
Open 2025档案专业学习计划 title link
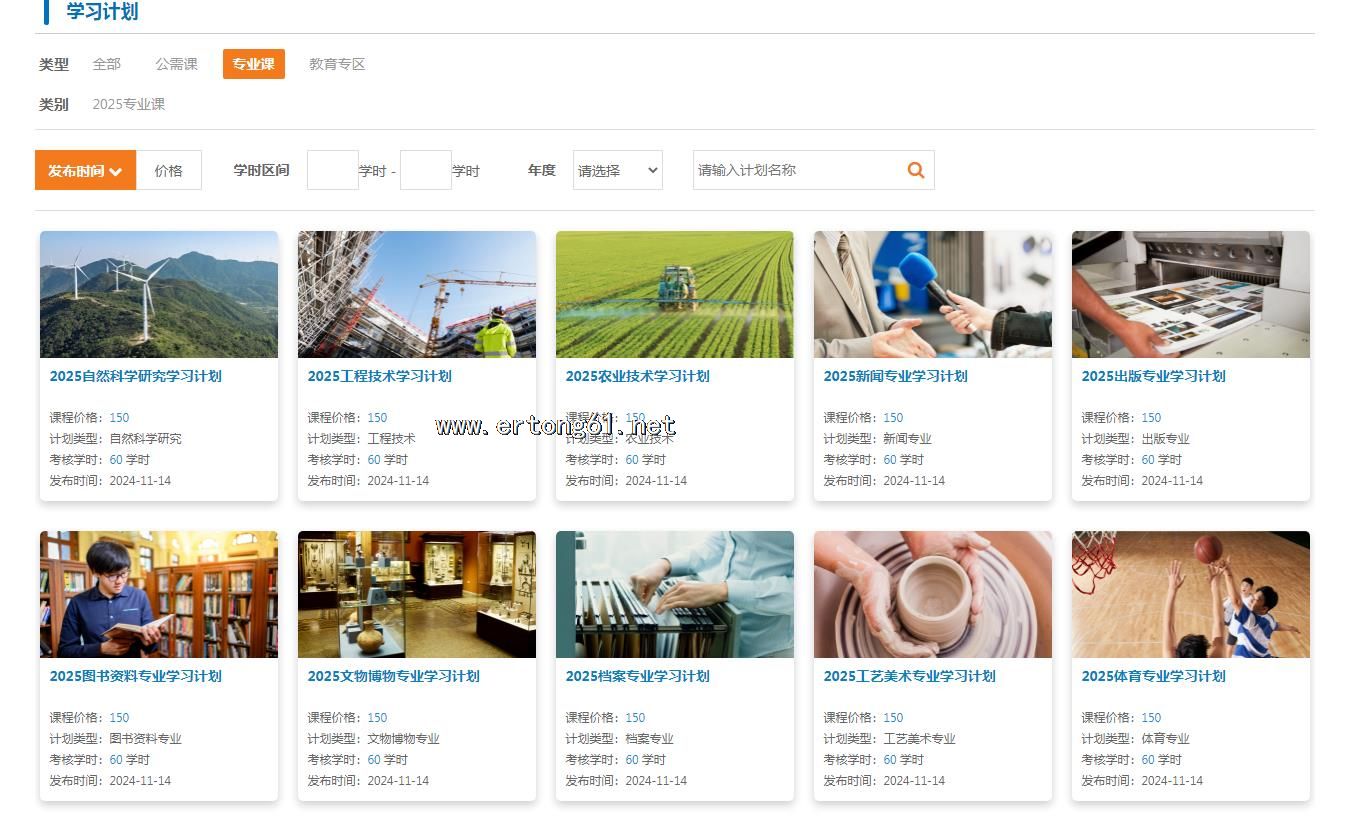tap(637, 676)
